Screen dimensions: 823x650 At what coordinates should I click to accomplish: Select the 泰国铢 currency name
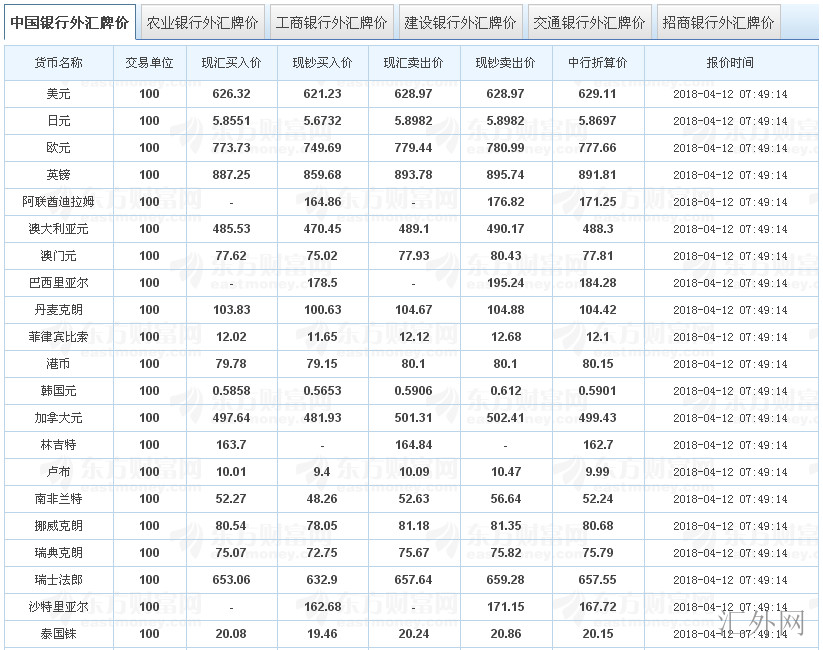click(58, 634)
